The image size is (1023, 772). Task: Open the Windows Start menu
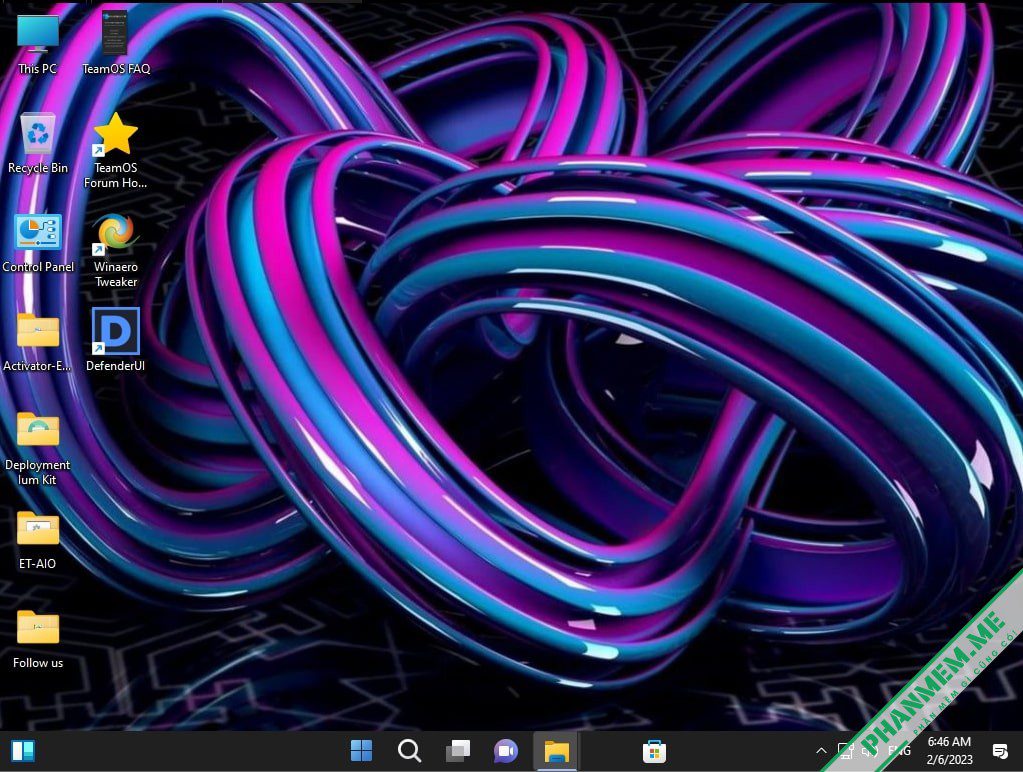pos(361,751)
